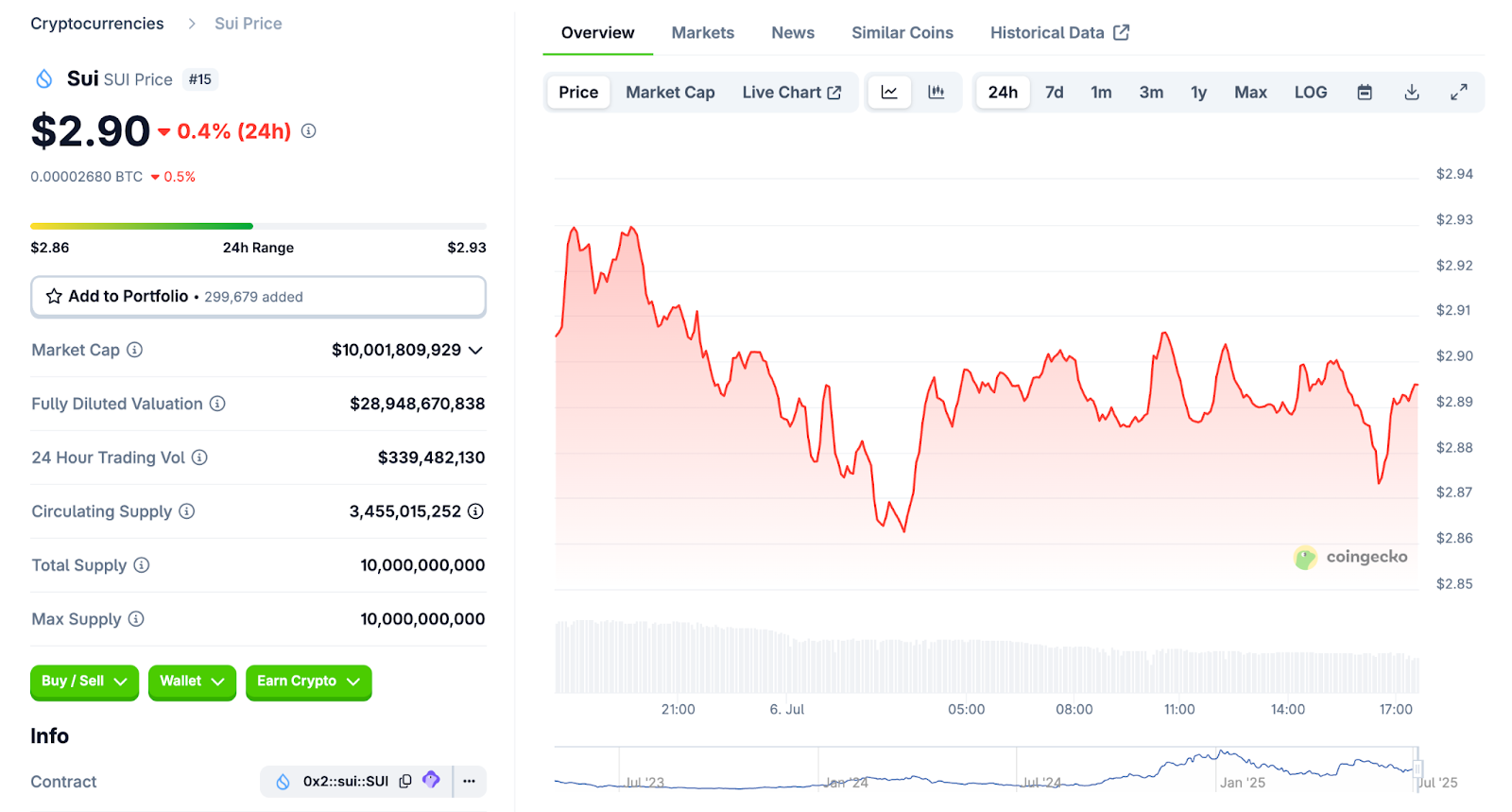Click the star icon in Add to Portfolio

[54, 297]
